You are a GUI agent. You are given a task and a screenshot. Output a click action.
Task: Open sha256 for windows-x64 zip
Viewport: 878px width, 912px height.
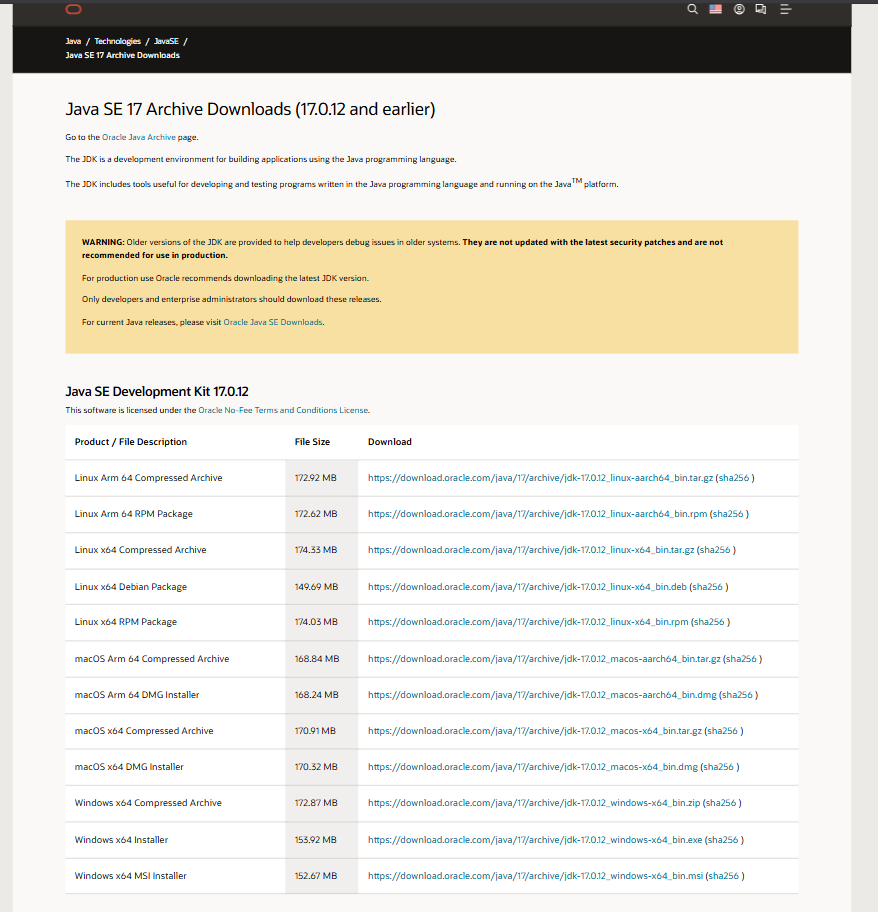[x=721, y=803]
